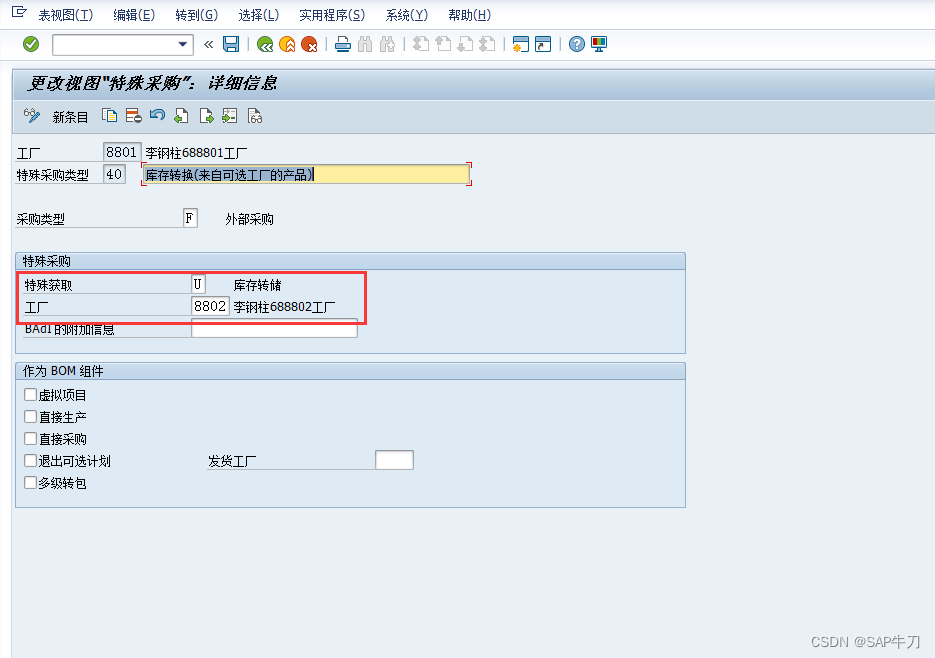Screen dimensions: 935x658
Task: Open the 转到(G) menu
Action: tap(197, 15)
